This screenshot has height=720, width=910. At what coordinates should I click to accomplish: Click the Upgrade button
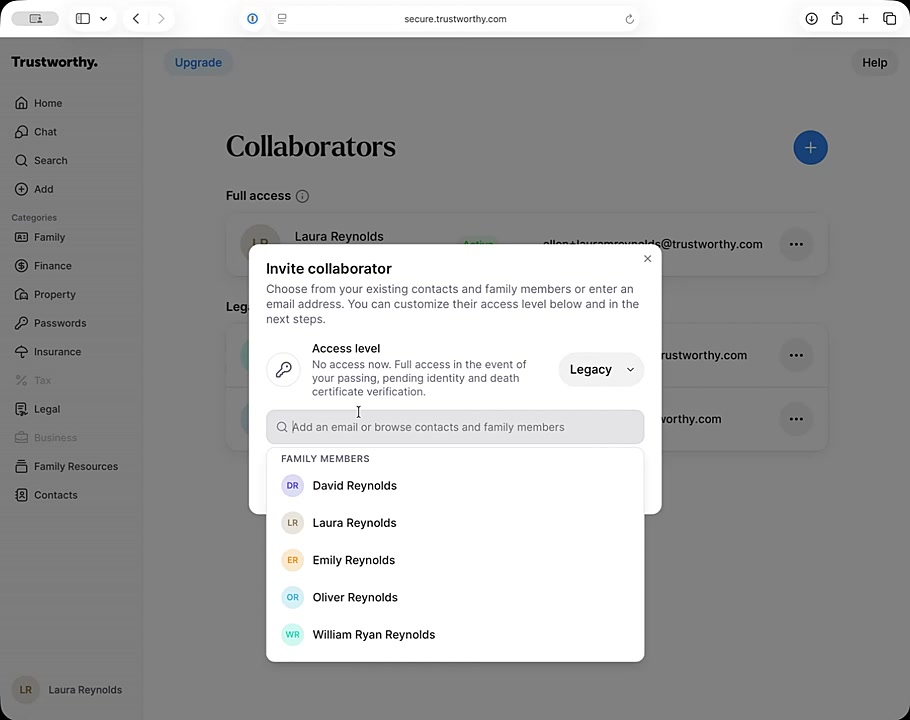tap(198, 62)
